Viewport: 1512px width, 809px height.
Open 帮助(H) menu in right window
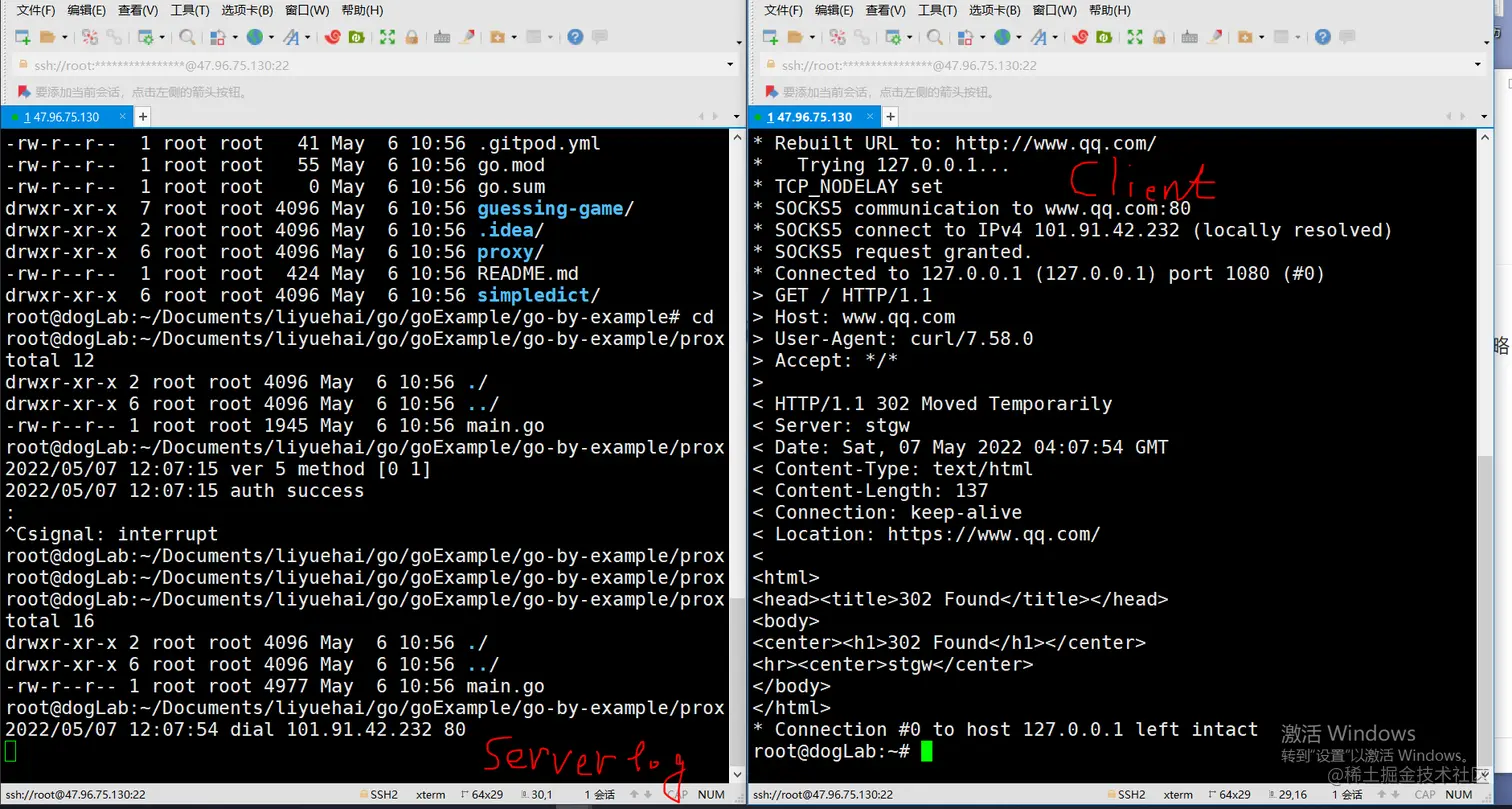pyautogui.click(x=1110, y=10)
